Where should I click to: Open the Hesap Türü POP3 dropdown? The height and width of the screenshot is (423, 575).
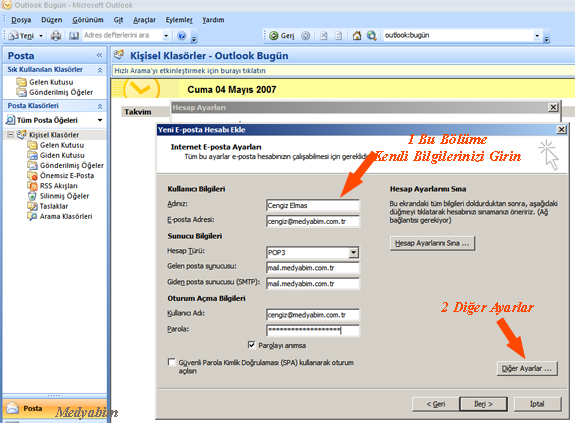(x=353, y=253)
